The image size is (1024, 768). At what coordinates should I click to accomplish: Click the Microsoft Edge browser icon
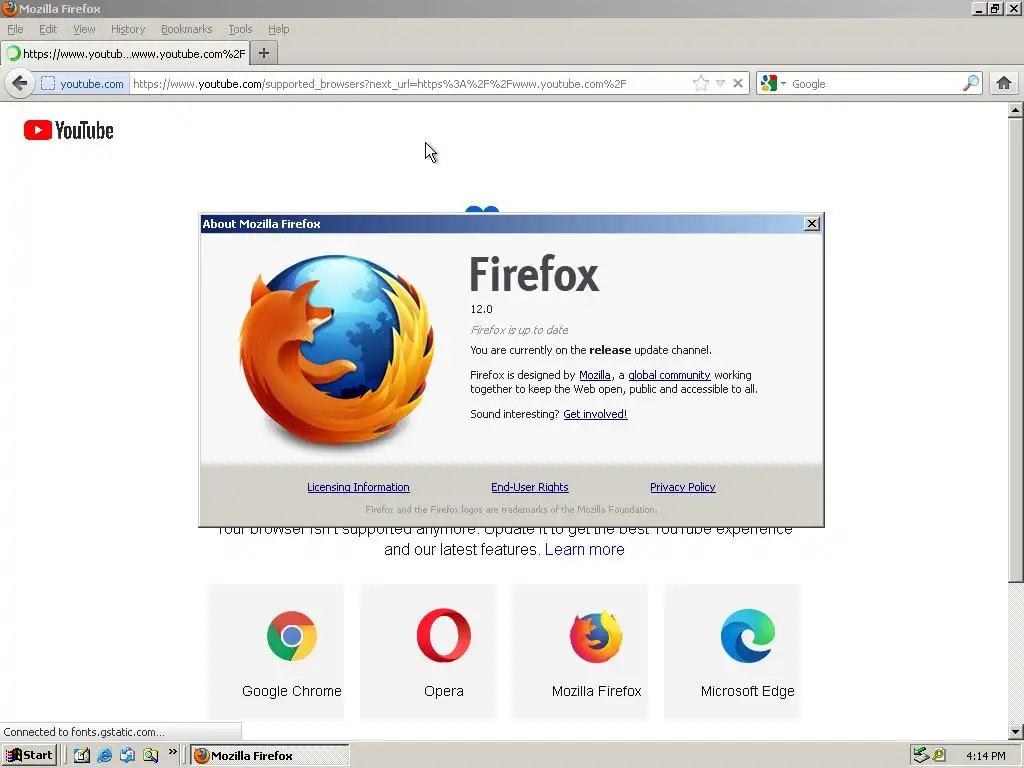pos(748,635)
